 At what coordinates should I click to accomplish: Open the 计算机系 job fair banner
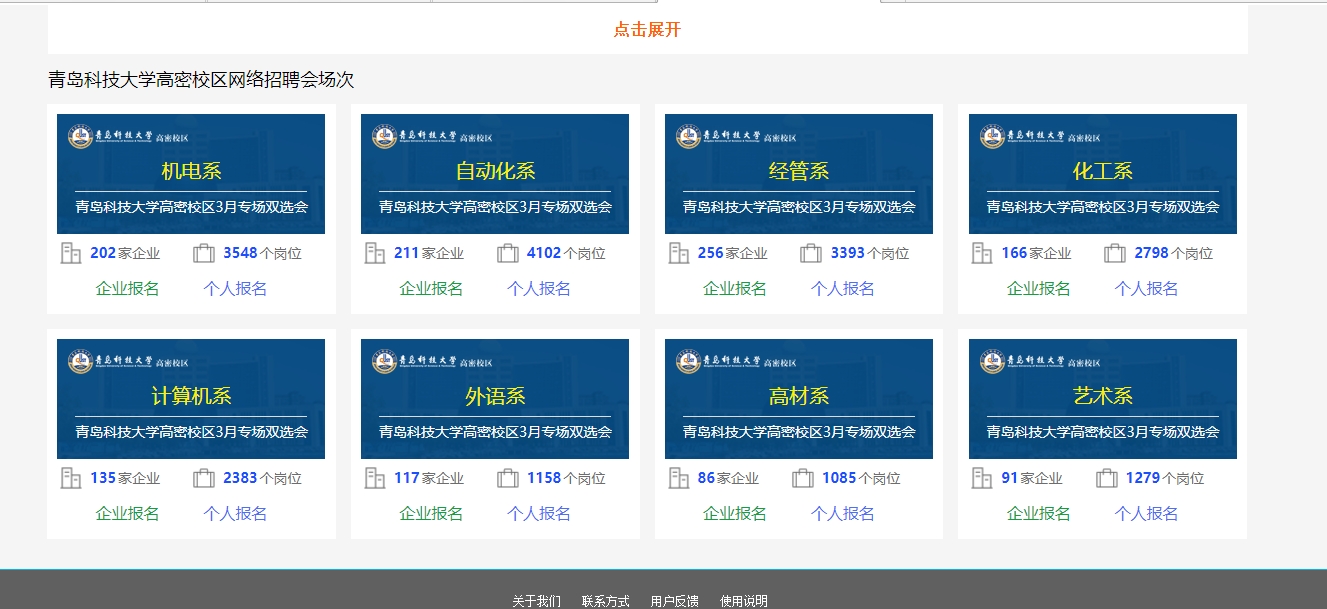pos(191,399)
